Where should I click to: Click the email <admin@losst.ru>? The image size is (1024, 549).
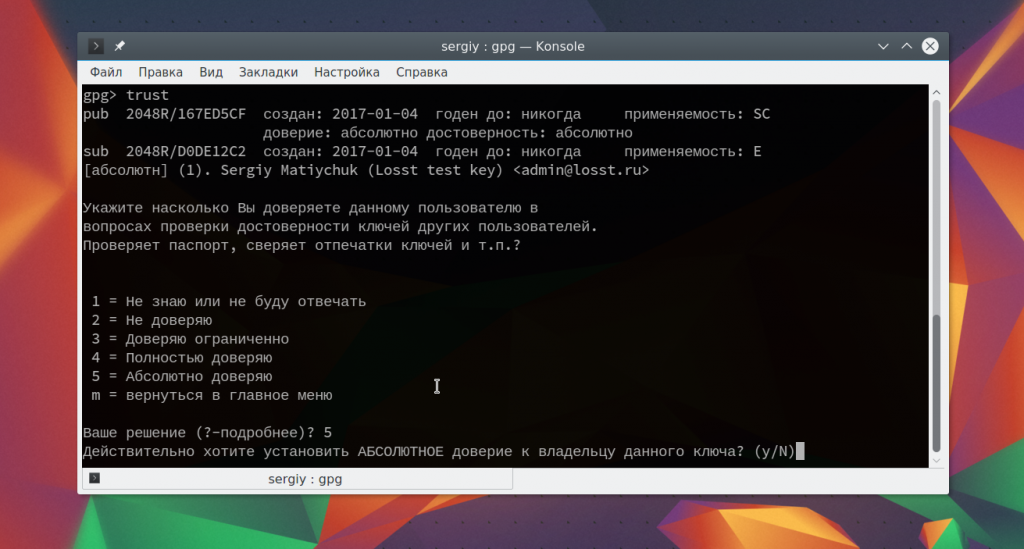(581, 170)
